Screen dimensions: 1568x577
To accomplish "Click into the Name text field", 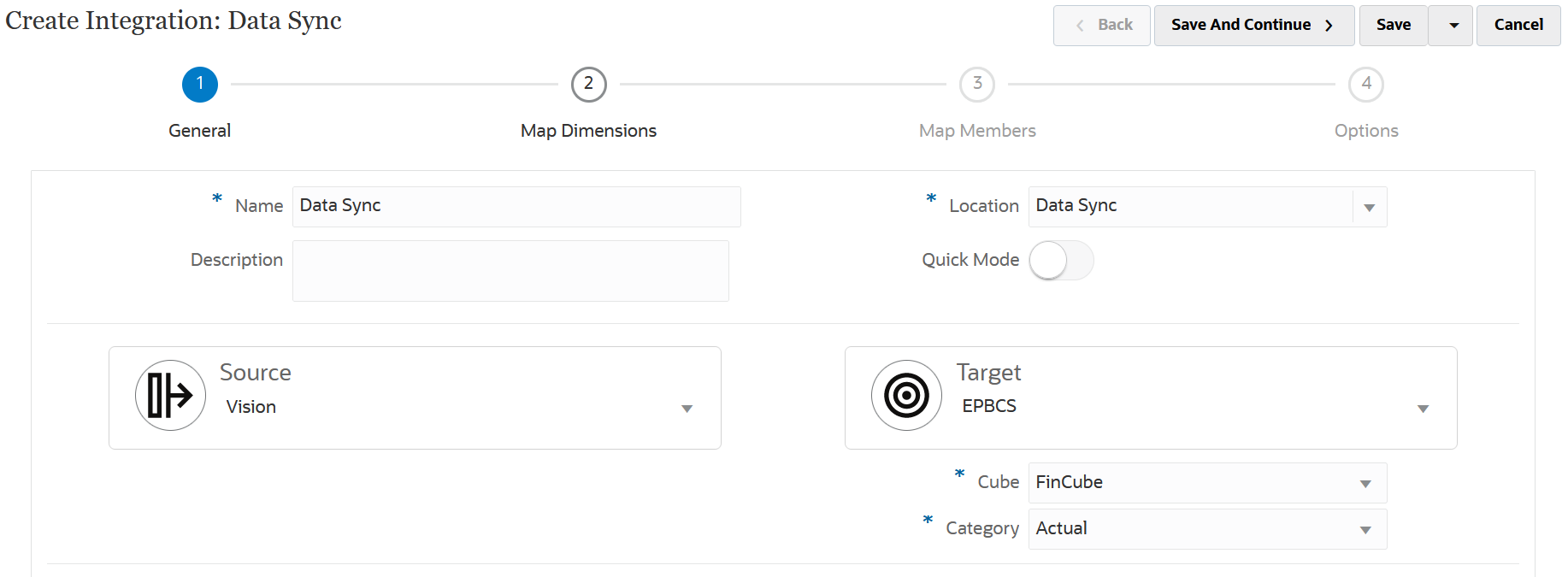I will 516,207.
